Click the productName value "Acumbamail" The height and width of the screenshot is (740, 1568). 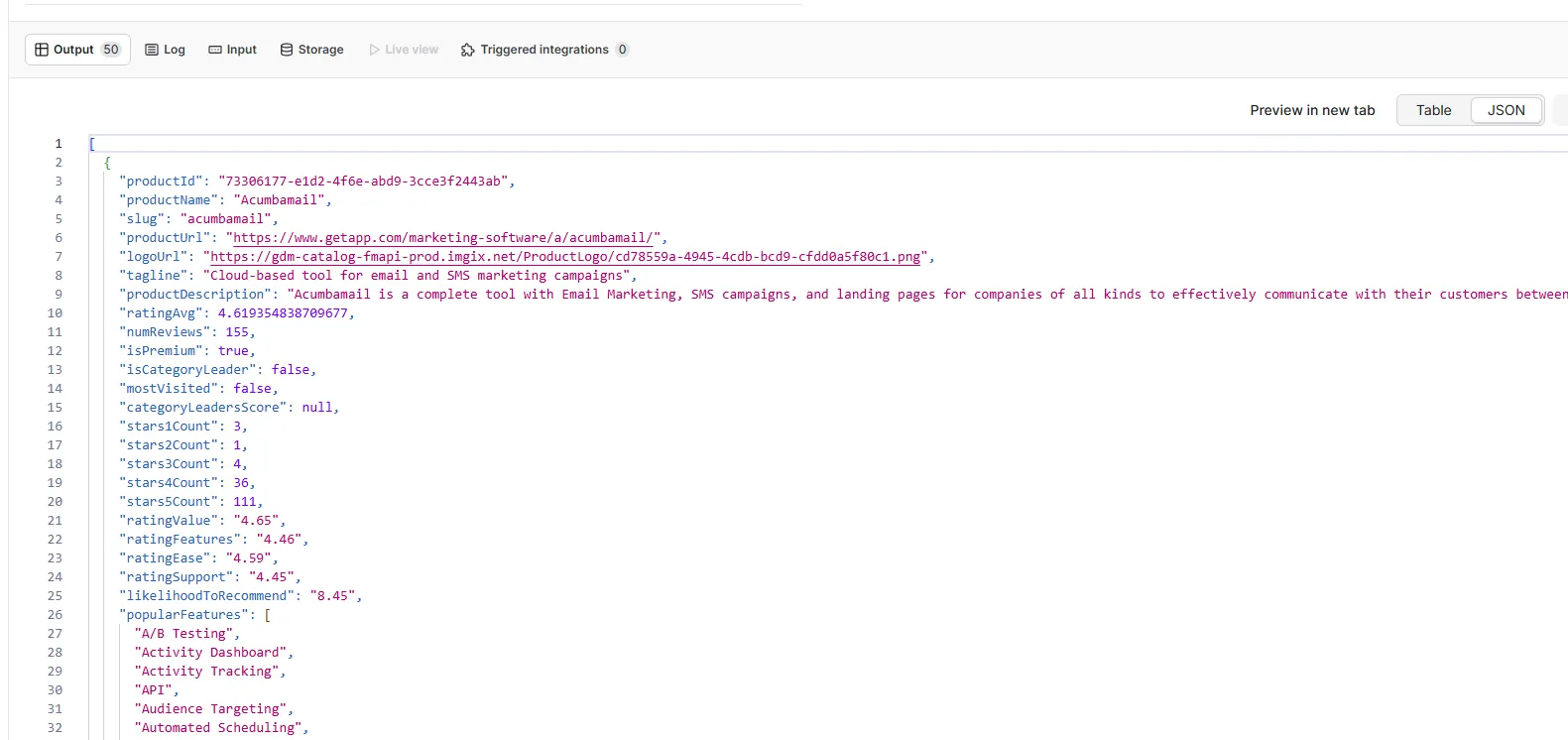279,200
